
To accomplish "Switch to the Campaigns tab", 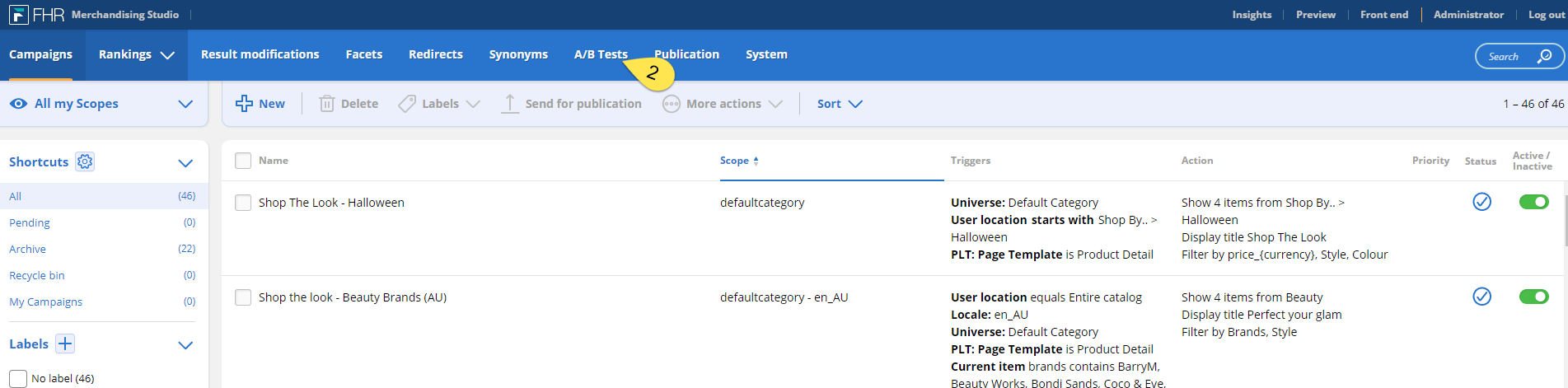I will (x=41, y=54).
